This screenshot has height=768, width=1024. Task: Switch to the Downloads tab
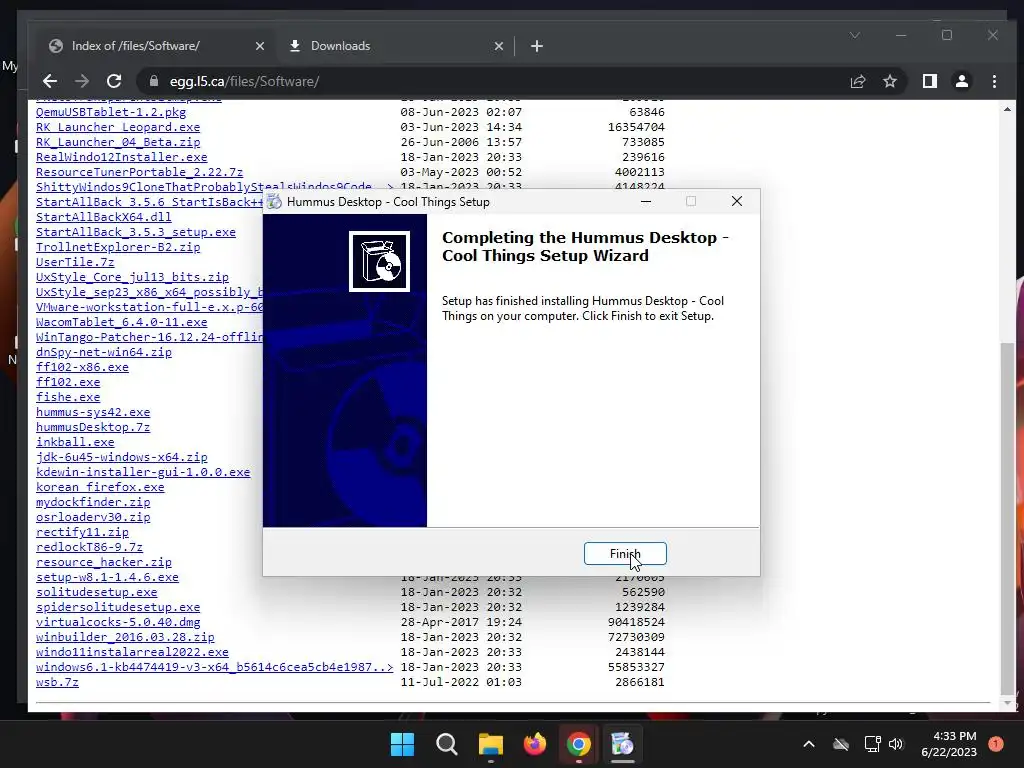pos(395,46)
